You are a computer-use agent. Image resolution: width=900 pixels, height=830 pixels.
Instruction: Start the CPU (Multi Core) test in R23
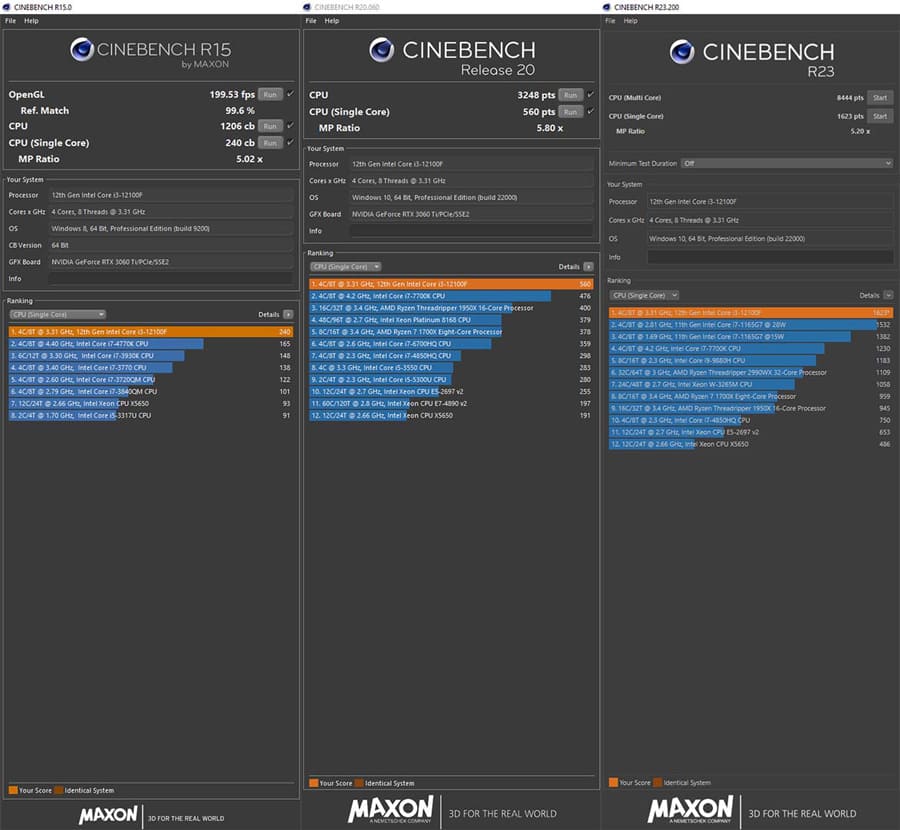click(x=880, y=98)
